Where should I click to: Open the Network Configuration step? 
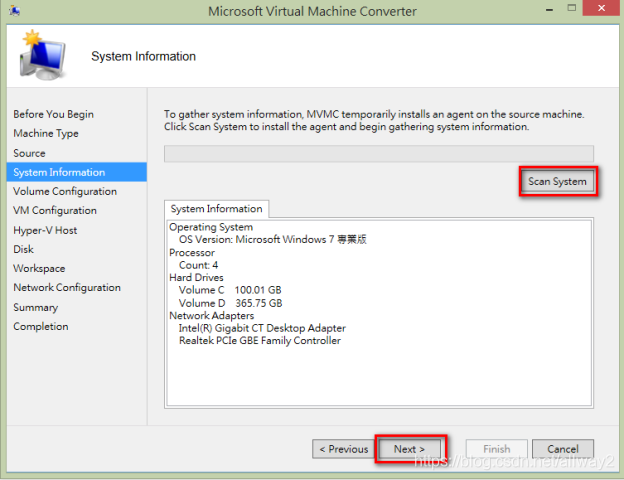(67, 288)
